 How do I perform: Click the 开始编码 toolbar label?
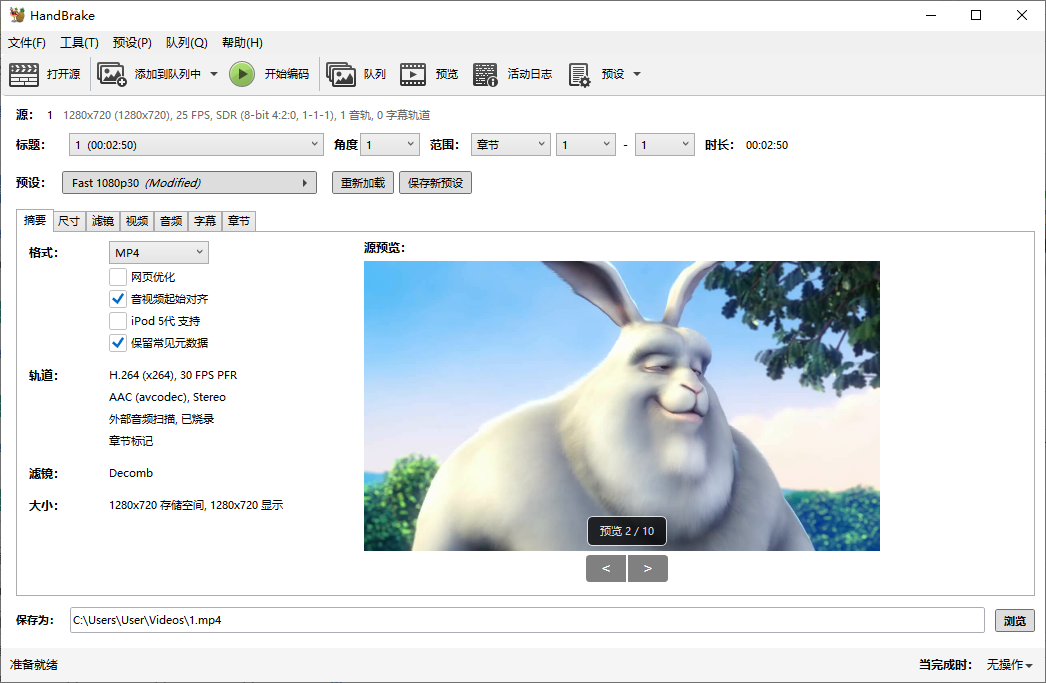click(x=287, y=74)
